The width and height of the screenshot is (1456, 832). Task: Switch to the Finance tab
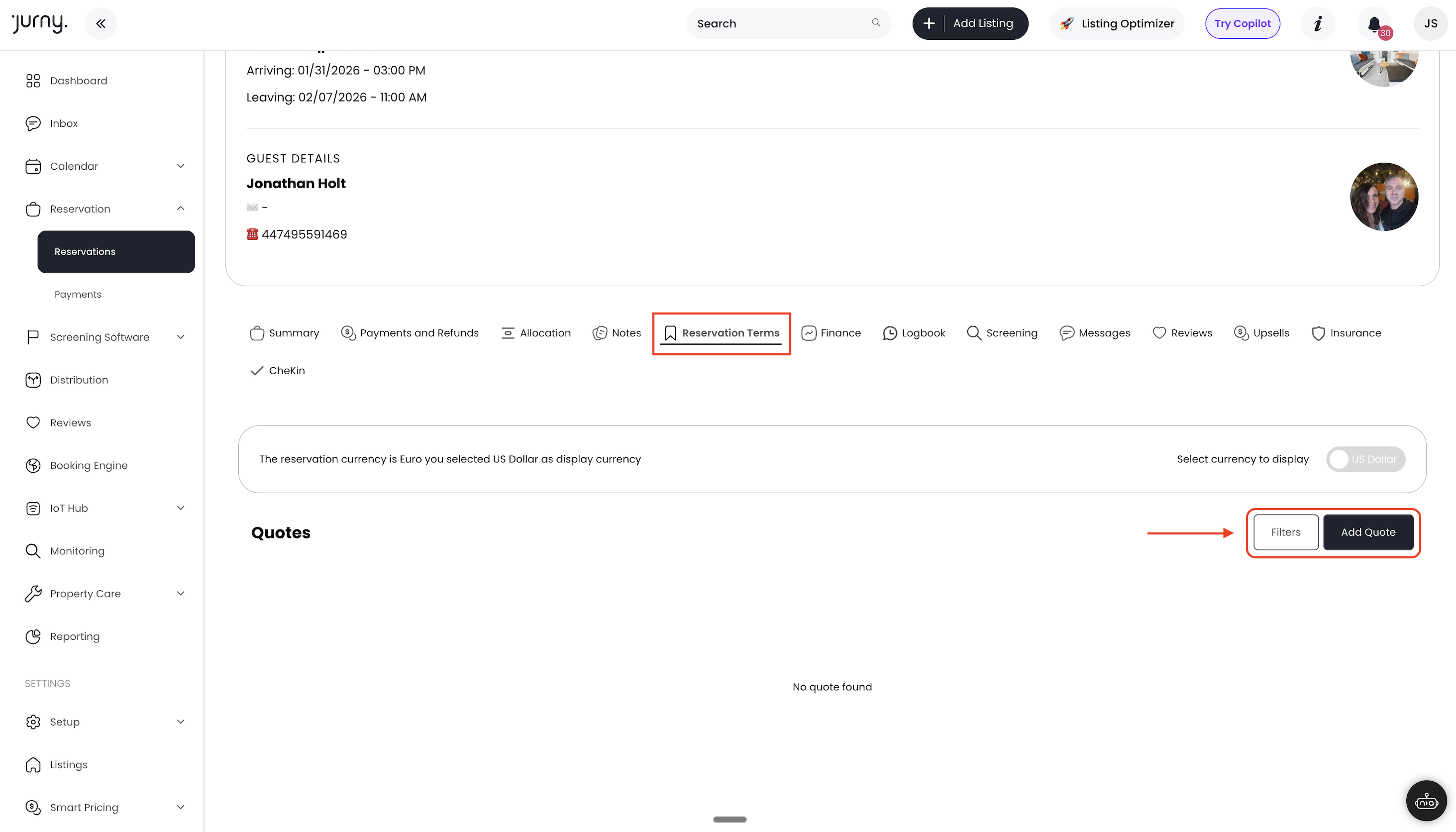(x=831, y=333)
